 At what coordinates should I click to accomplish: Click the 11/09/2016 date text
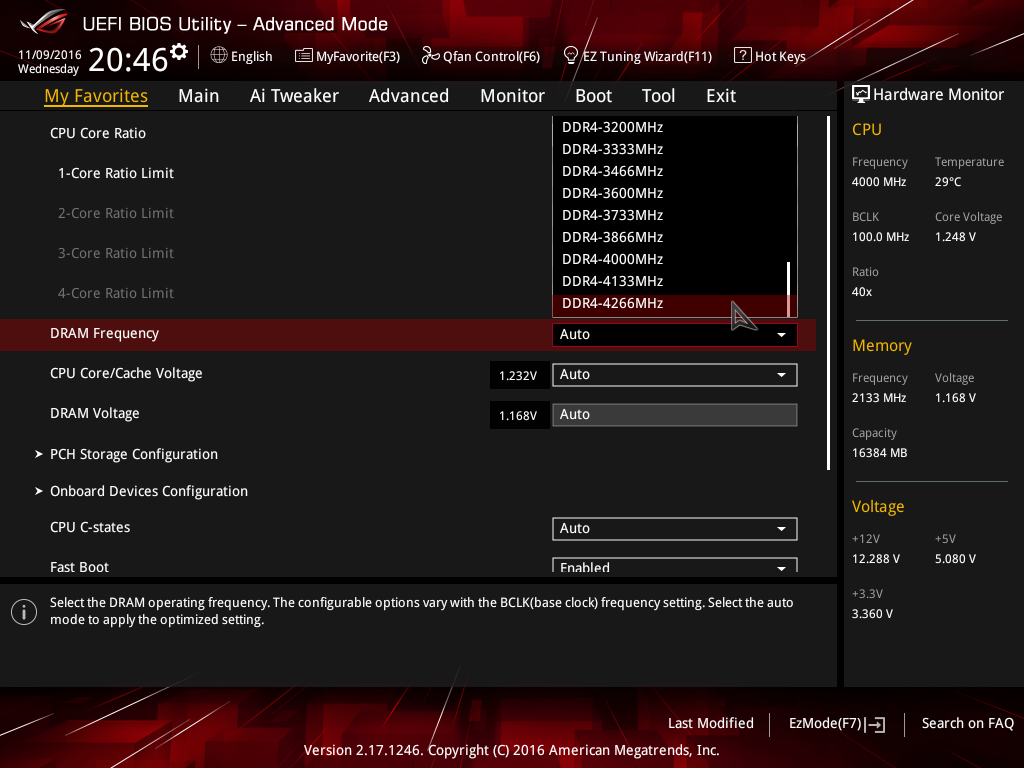pyautogui.click(x=50, y=55)
